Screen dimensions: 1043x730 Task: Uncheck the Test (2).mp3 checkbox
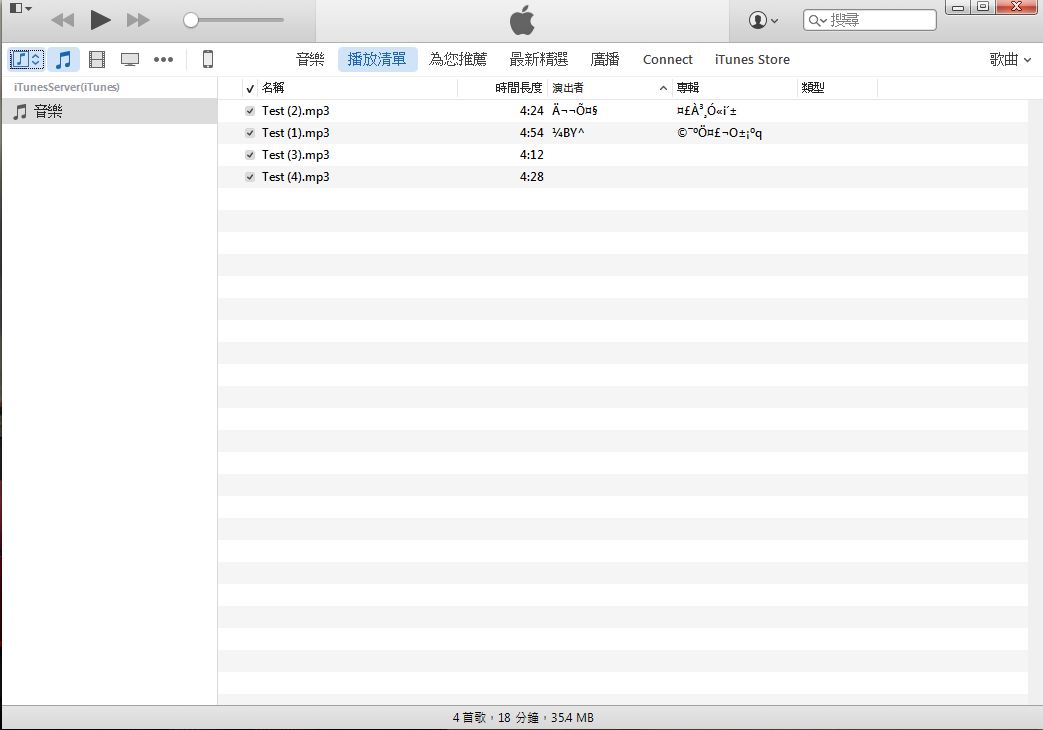[x=250, y=111]
